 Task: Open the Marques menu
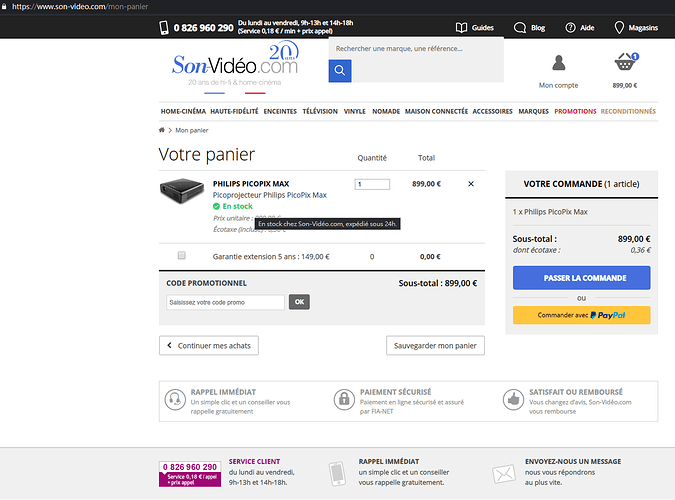point(534,112)
